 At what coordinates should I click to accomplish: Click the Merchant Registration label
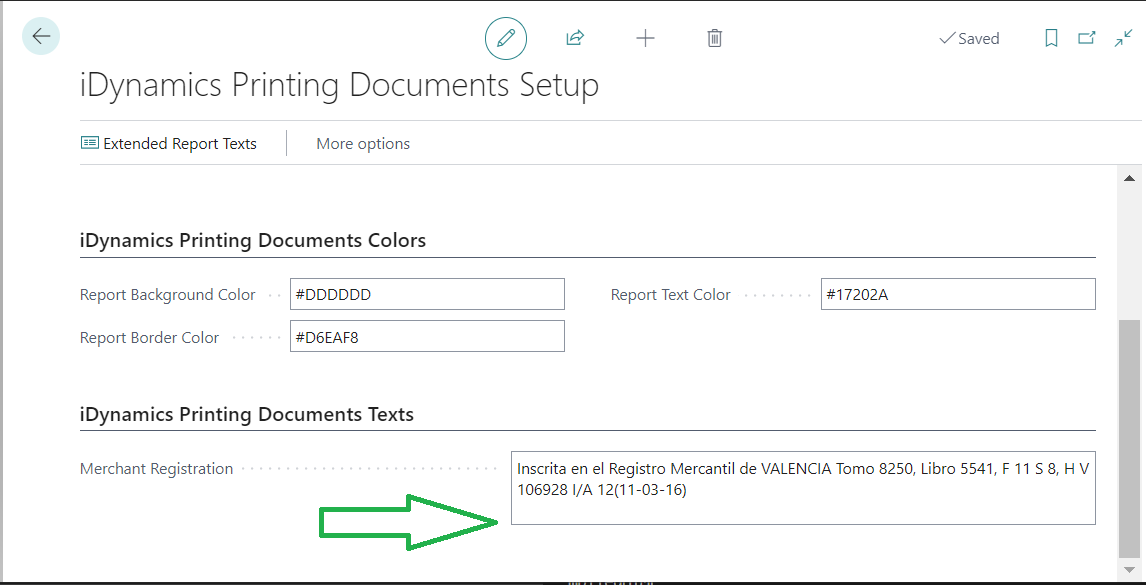(156, 469)
